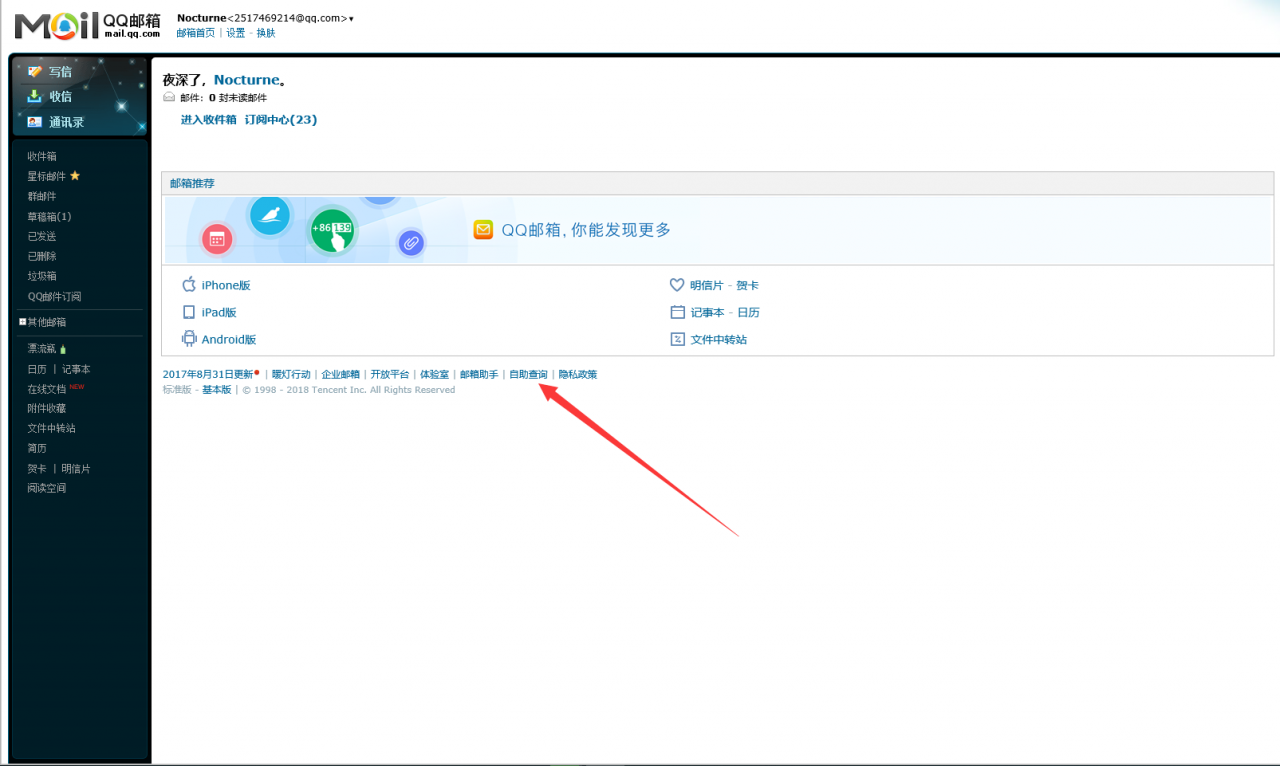Click 2017年8月31日更新 footer link
This screenshot has height=766, width=1280.
coord(208,374)
